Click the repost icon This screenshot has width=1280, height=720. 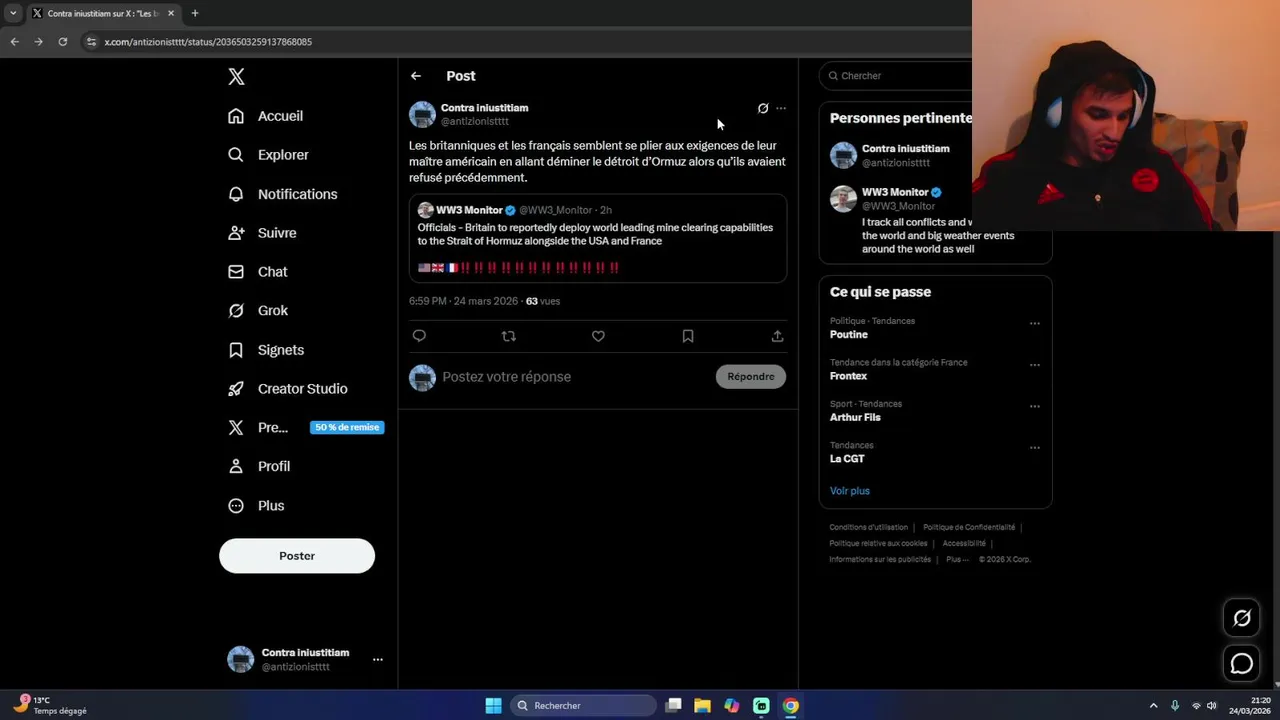508,336
